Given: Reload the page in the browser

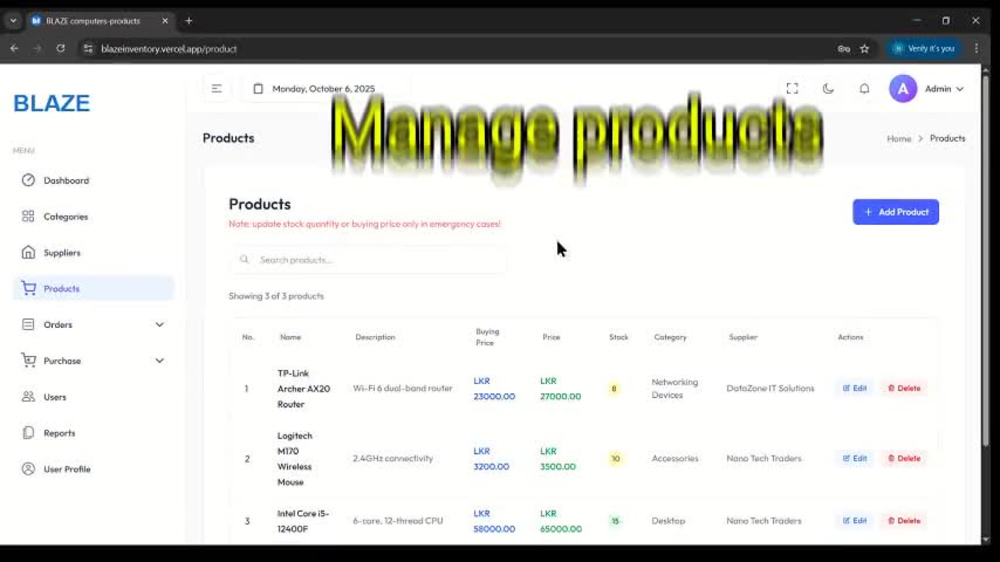Looking at the screenshot, I should point(61,48).
